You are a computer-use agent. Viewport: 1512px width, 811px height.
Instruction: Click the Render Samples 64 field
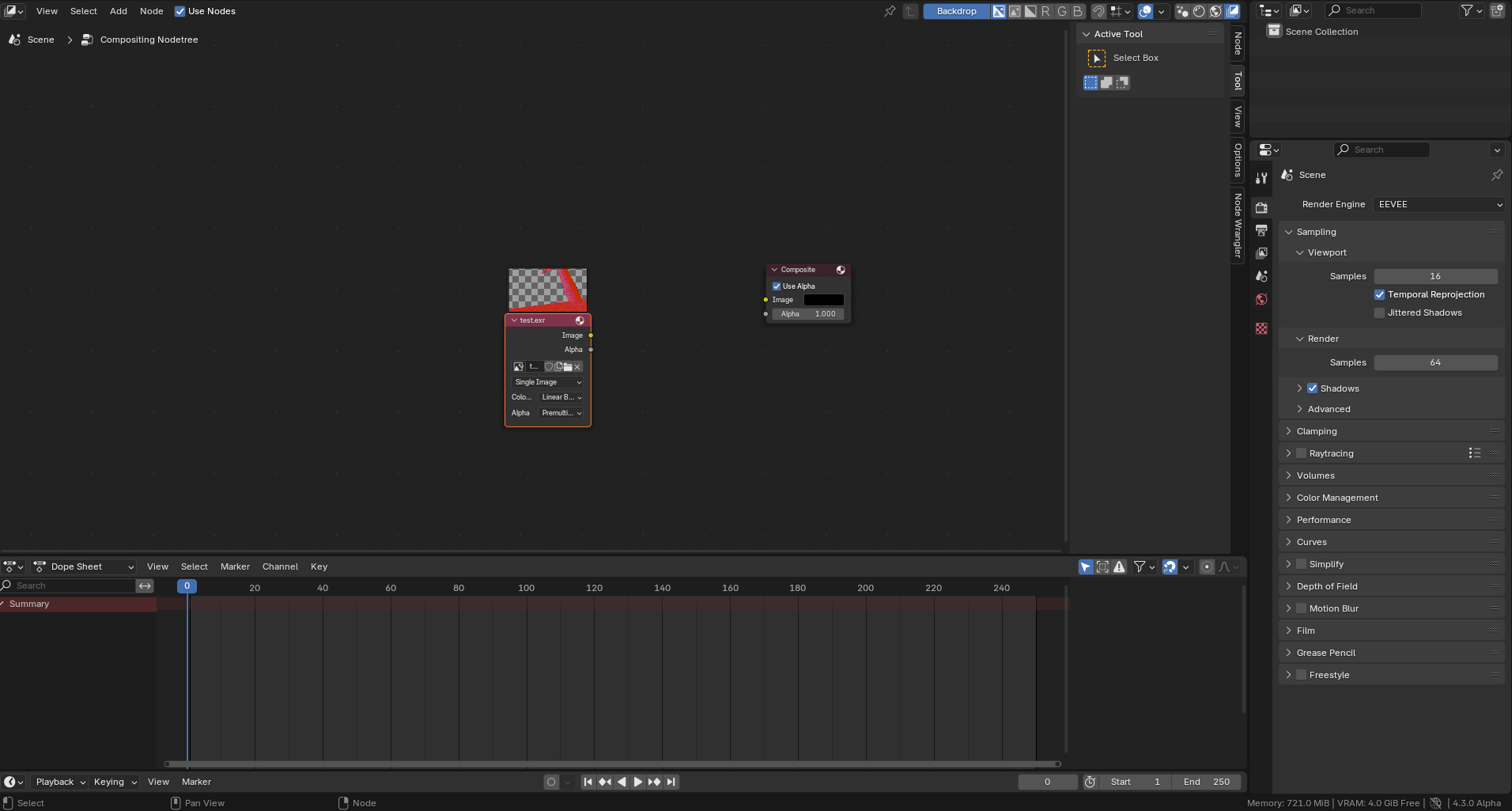click(1435, 362)
